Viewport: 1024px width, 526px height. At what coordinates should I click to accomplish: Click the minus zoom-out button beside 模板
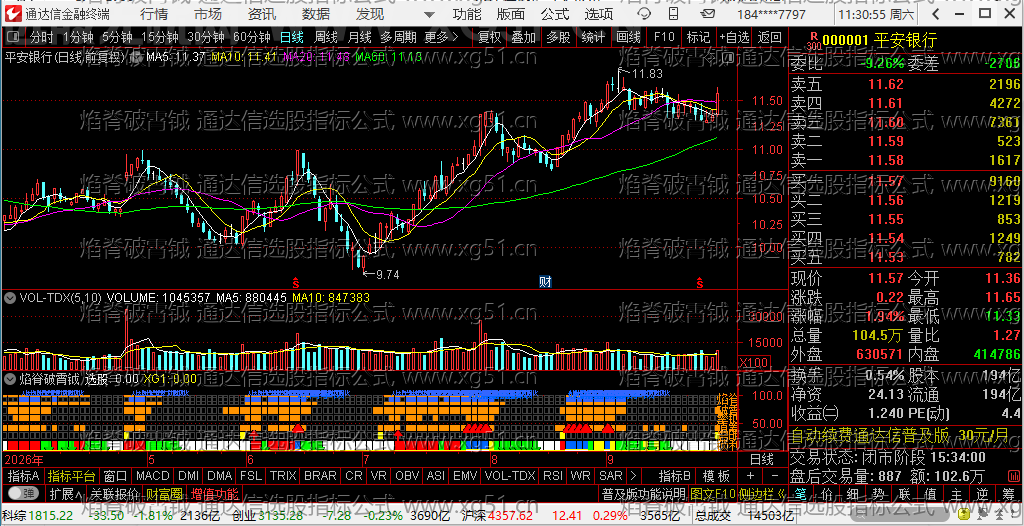[x=774, y=476]
